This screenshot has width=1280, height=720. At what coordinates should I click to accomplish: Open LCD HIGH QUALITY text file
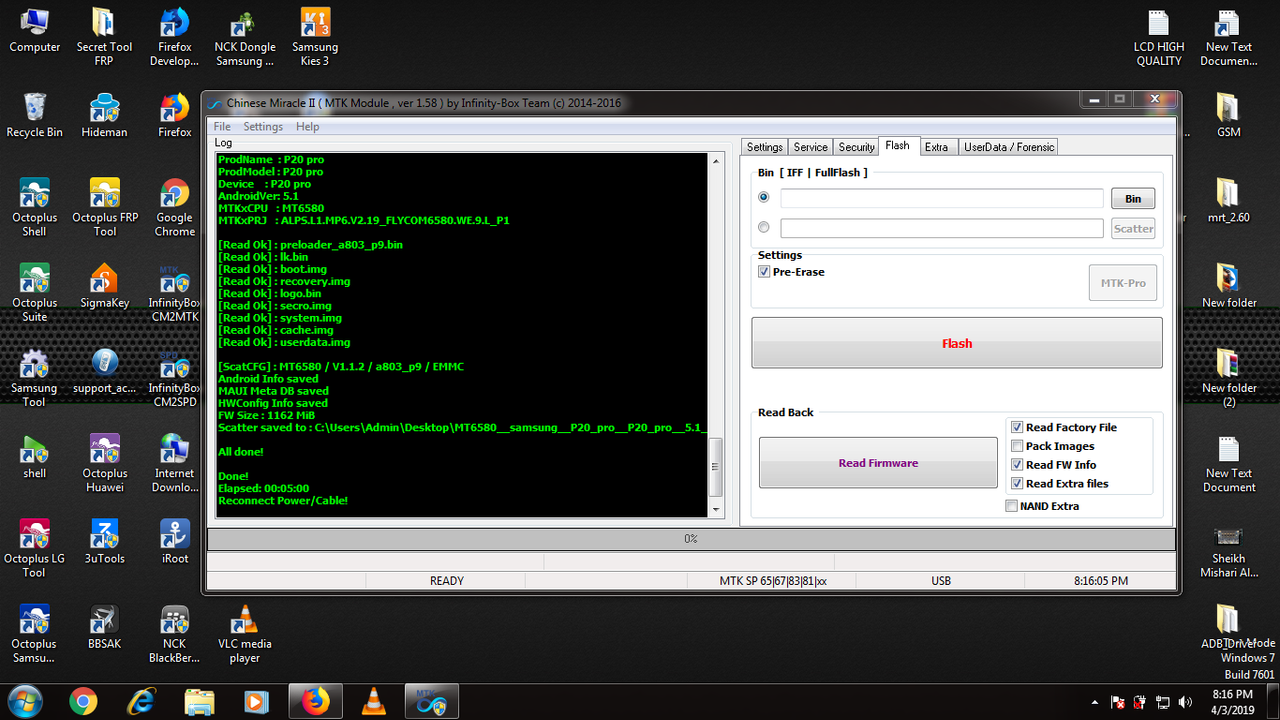pos(1159,38)
